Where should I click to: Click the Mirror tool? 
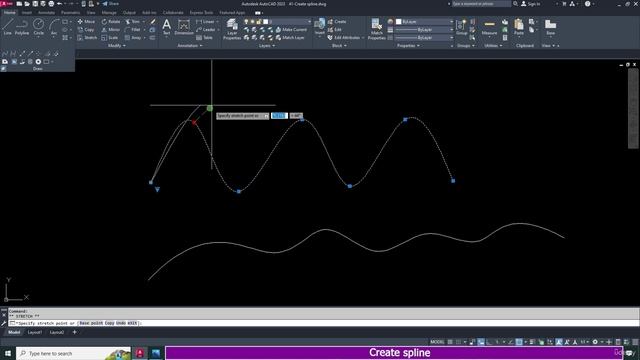pos(111,29)
